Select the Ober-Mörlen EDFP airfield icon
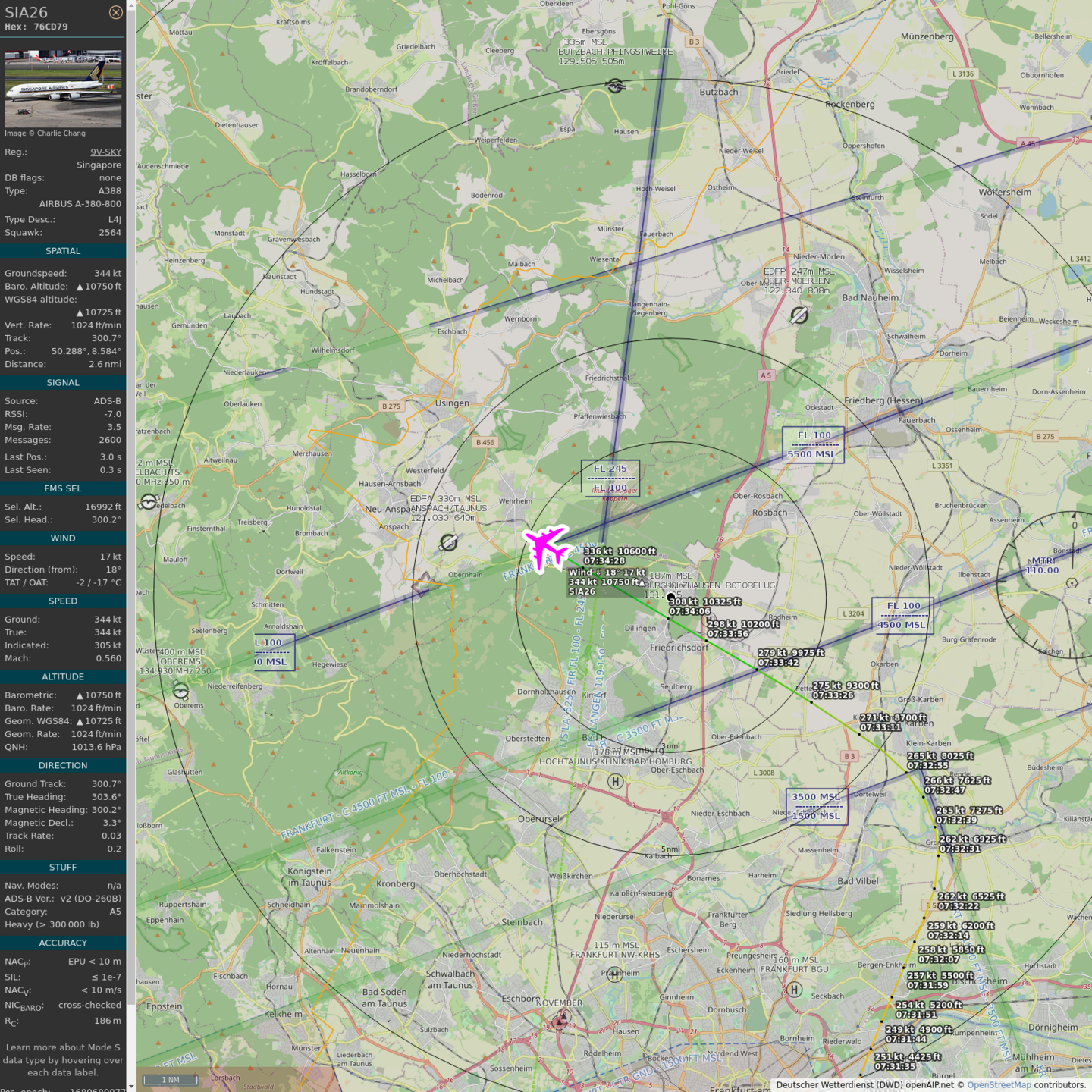This screenshot has height=1092, width=1092. pyautogui.click(x=799, y=315)
